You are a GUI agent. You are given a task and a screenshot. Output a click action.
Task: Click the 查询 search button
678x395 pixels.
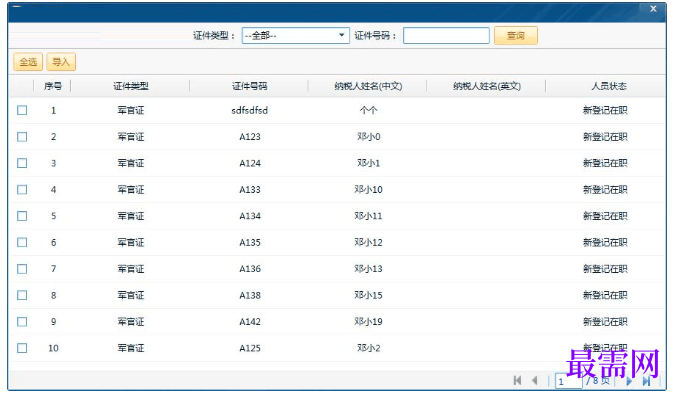(516, 35)
